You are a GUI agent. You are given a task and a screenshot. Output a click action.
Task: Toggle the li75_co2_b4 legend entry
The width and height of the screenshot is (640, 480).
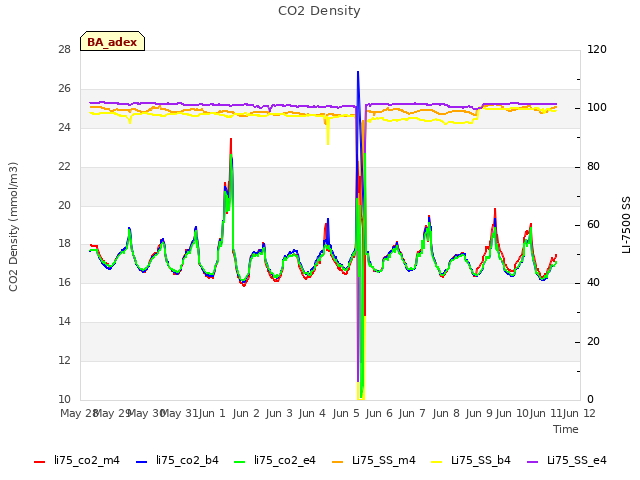tap(177, 461)
